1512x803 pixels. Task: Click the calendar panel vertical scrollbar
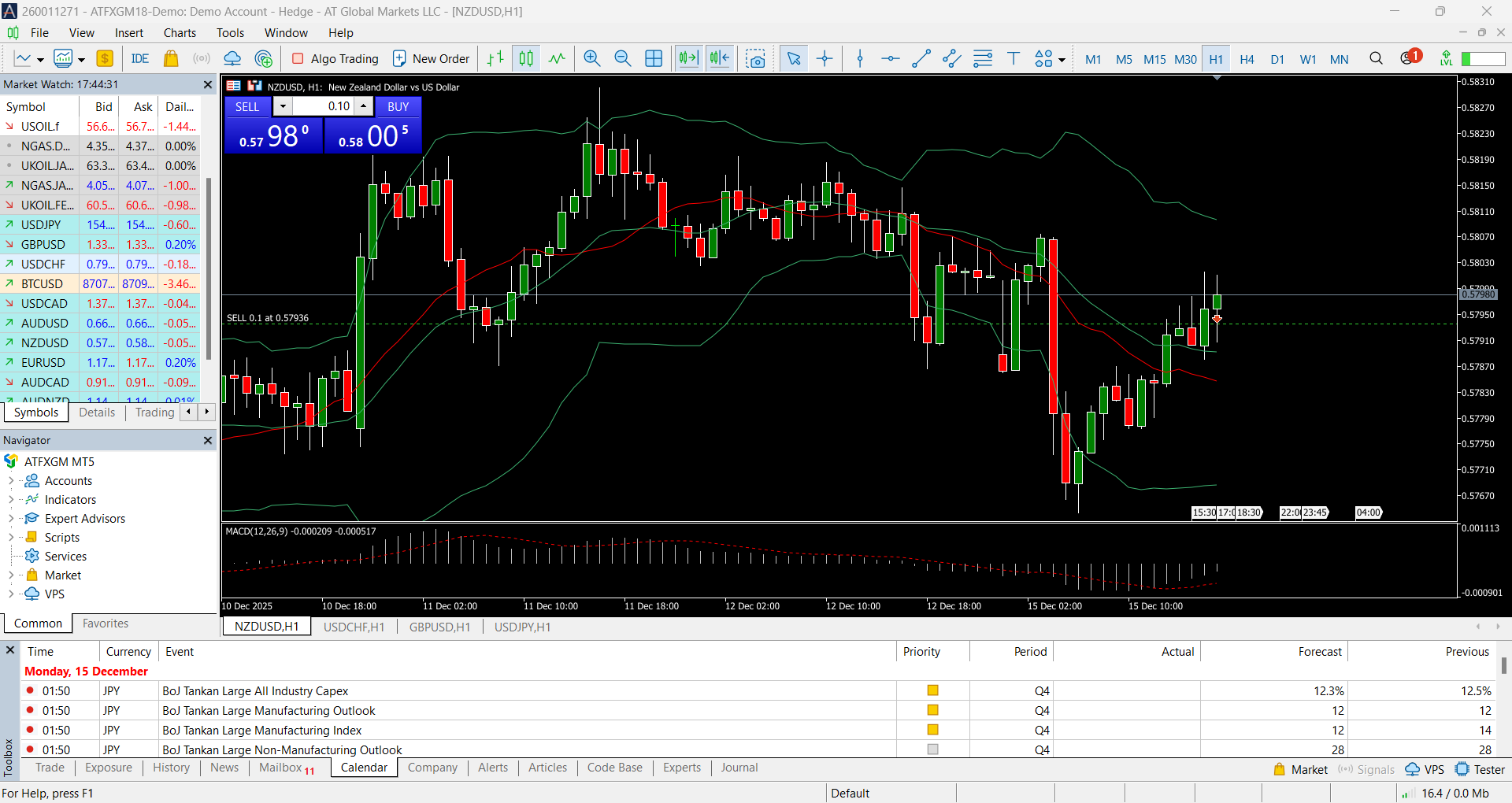click(x=1503, y=665)
